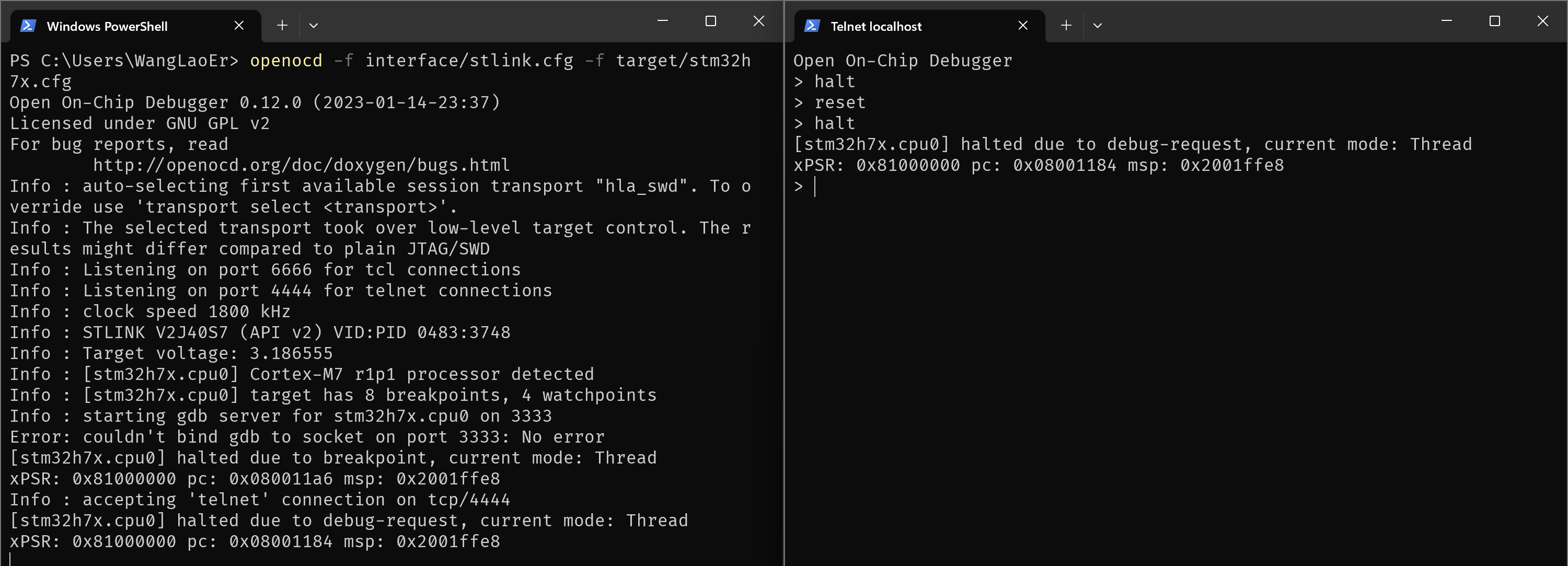Viewport: 1568px width, 566px height.
Task: Close the Windows PowerShell tab
Action: 239,26
